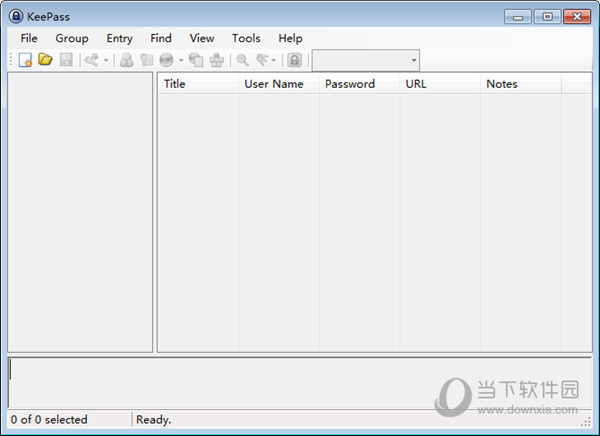Sort by the Title column header
Viewport: 600px width, 436px height.
[x=198, y=84]
